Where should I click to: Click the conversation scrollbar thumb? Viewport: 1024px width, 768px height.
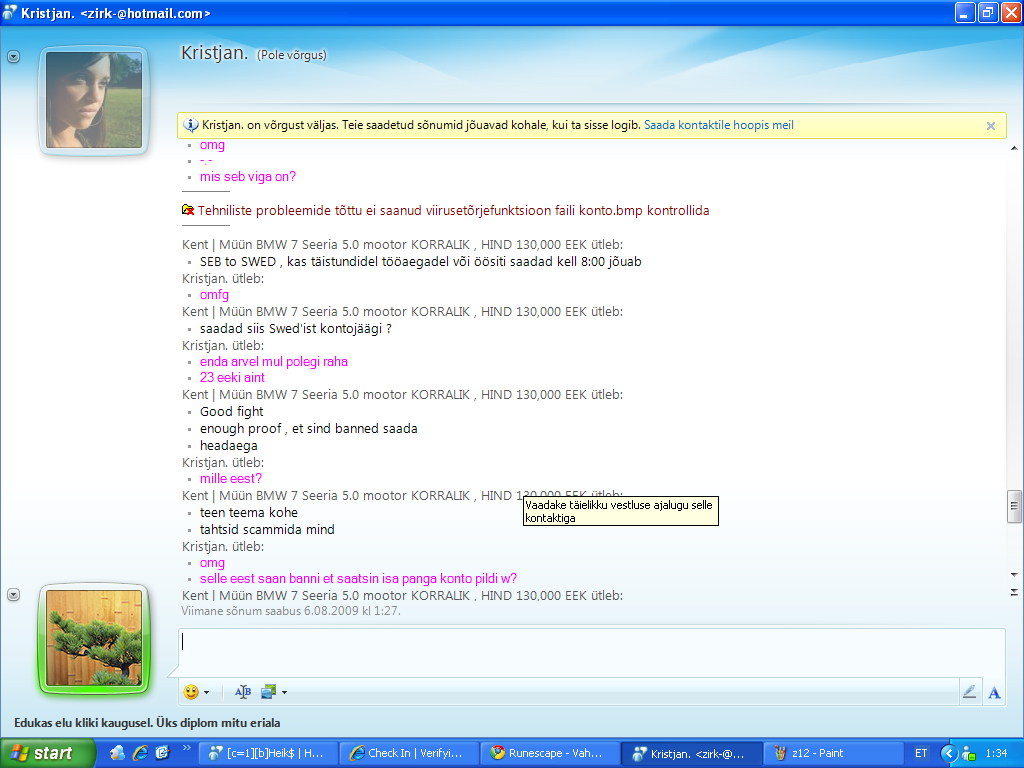[1014, 506]
